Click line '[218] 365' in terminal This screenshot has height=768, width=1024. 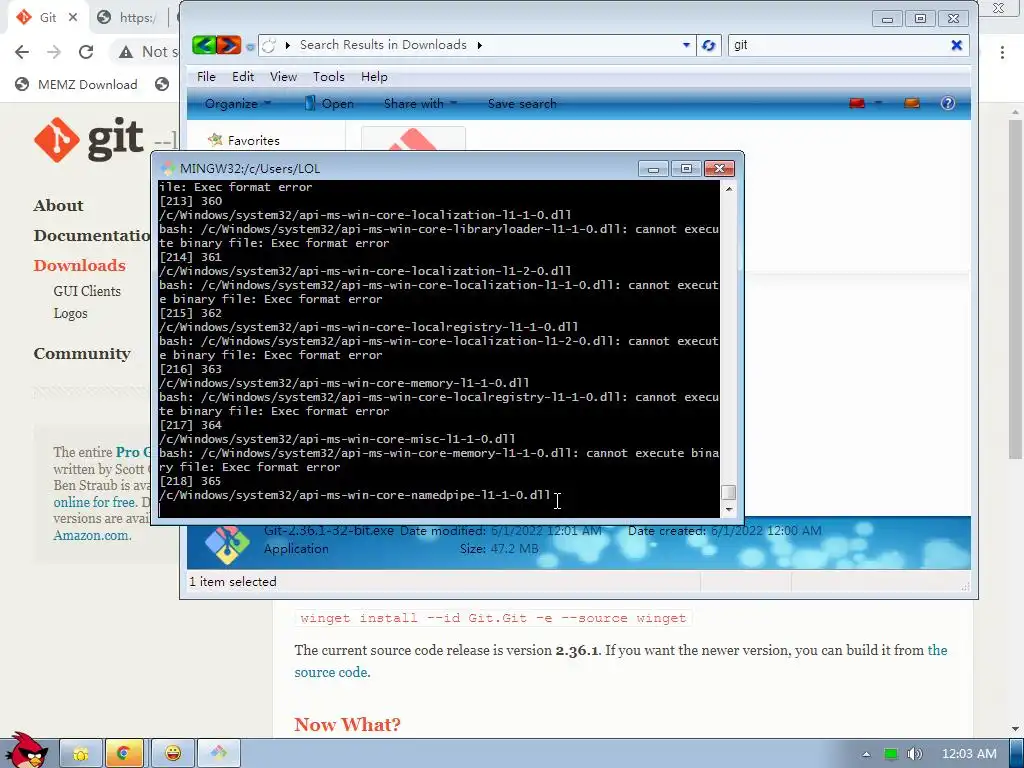tap(190, 481)
